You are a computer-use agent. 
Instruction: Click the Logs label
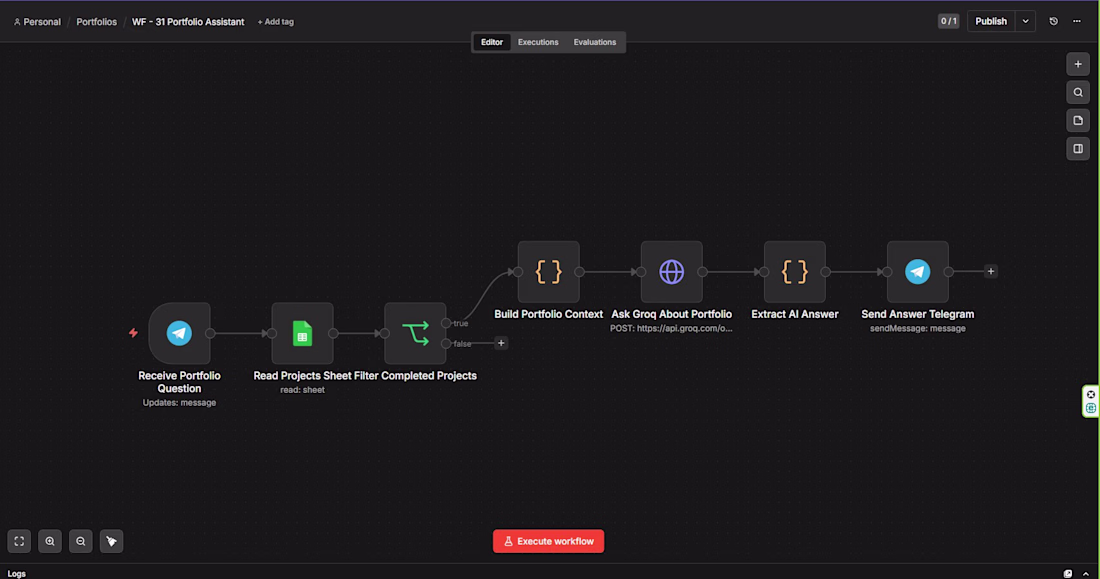17,573
